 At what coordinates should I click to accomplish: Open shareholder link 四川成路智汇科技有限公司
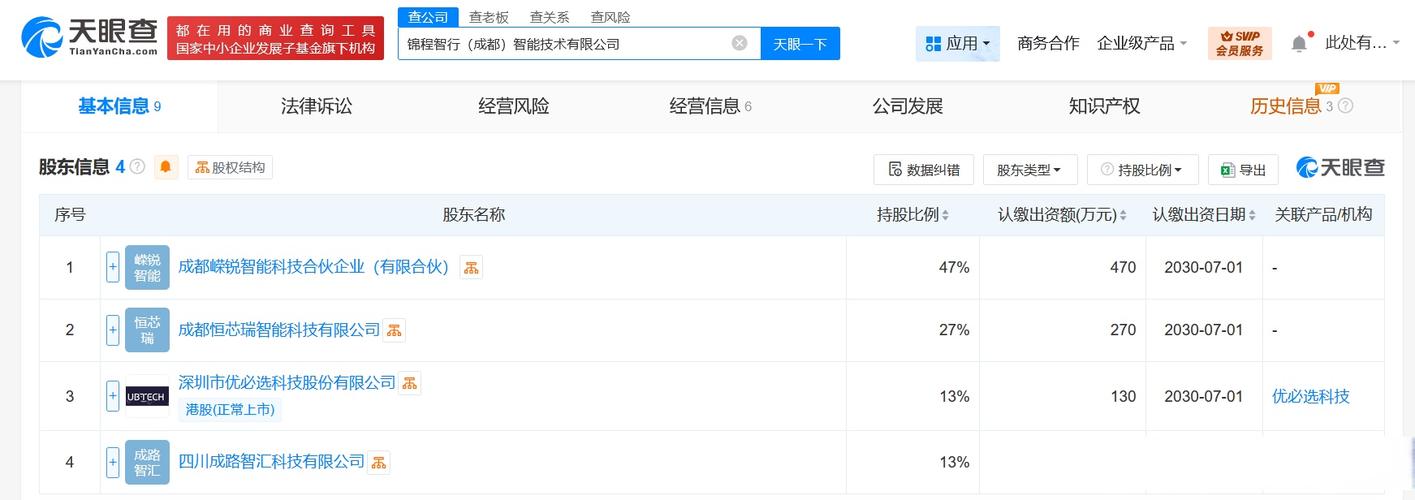point(271,462)
